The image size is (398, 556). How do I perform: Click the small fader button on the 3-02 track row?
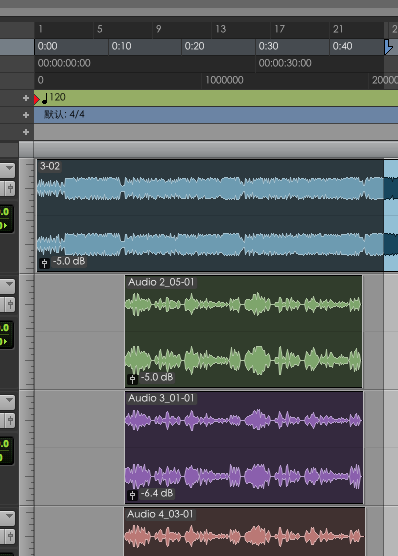click(10, 188)
